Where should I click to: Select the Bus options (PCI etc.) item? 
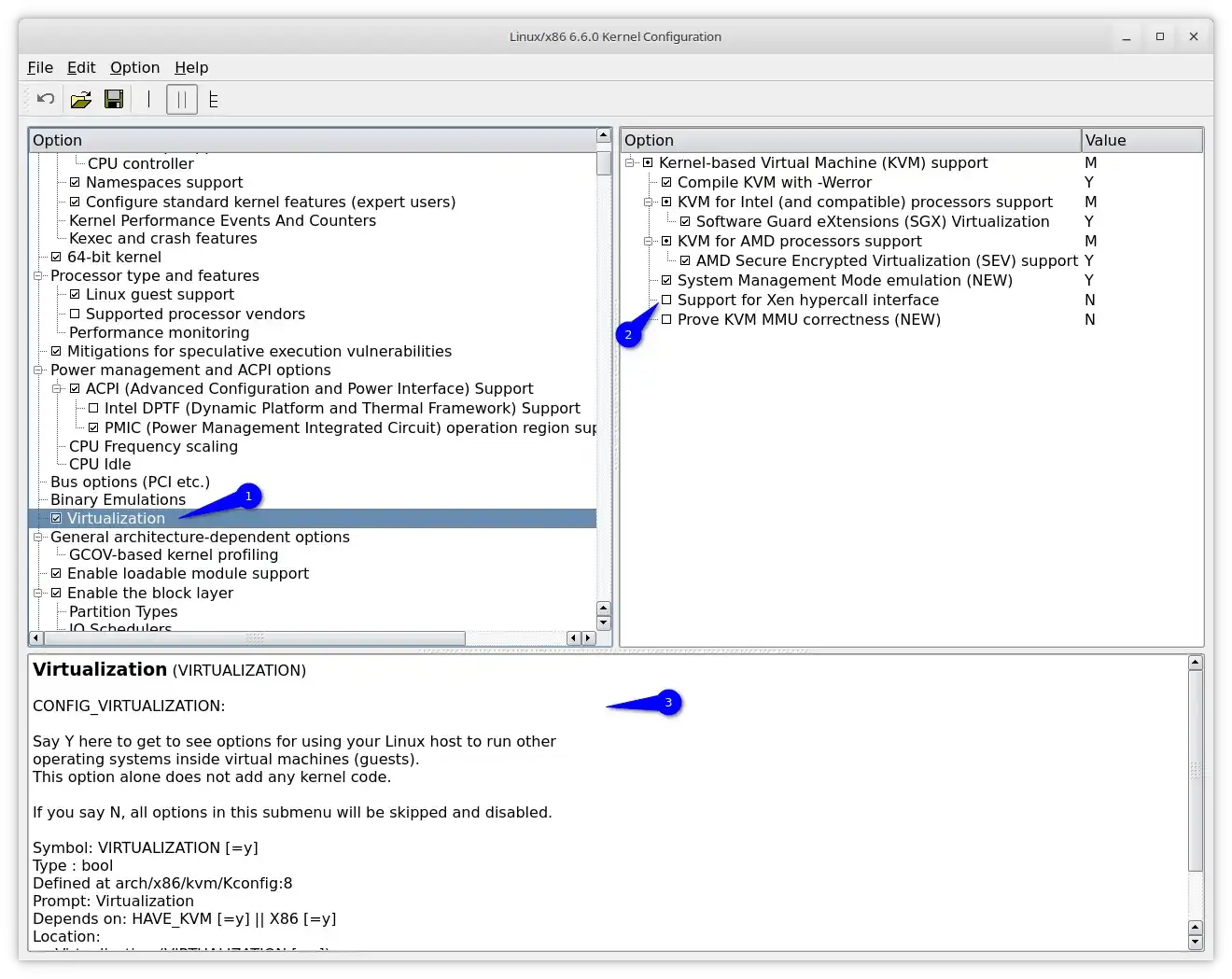[130, 482]
